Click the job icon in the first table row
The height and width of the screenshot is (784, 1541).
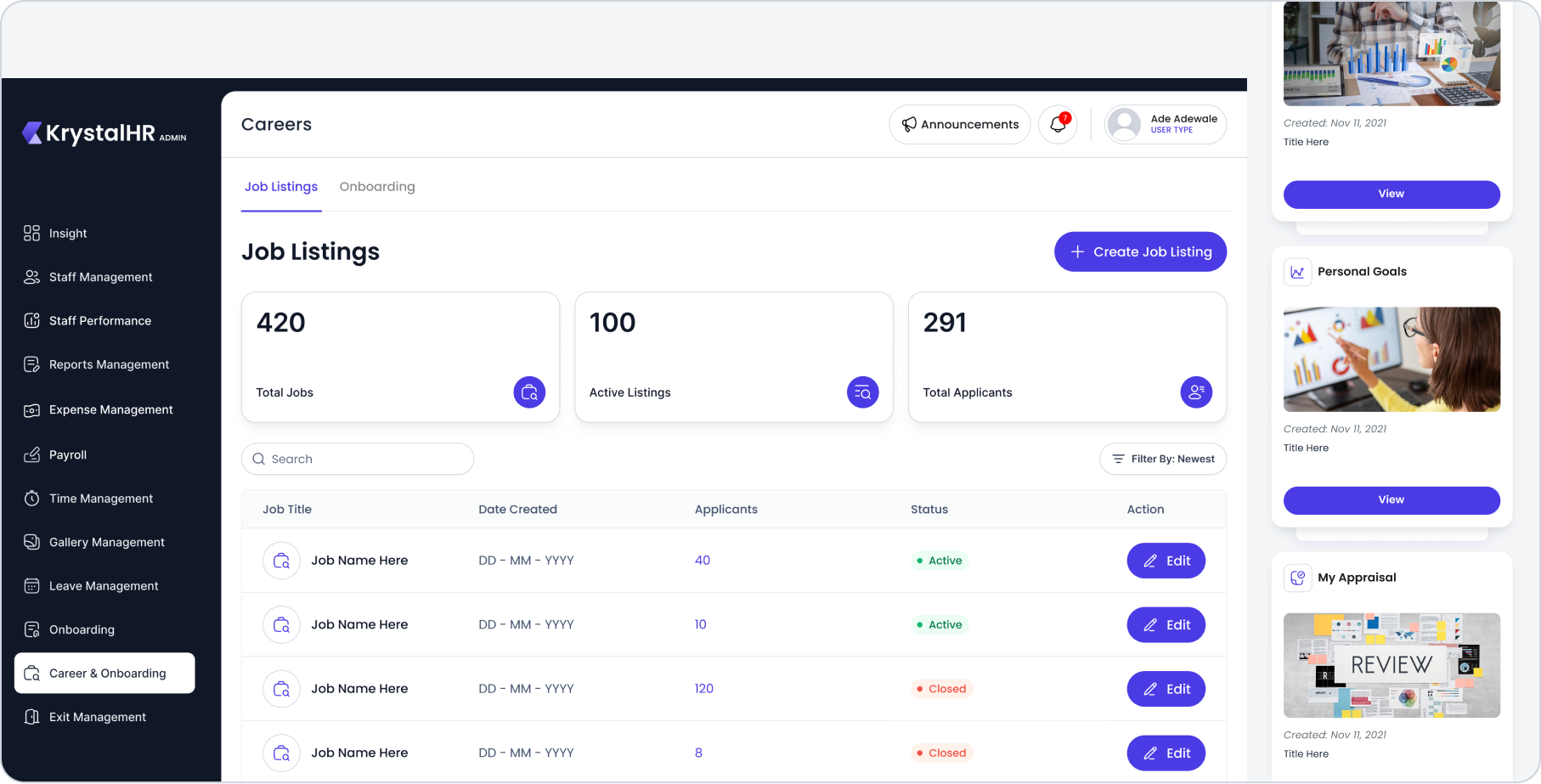pos(281,561)
